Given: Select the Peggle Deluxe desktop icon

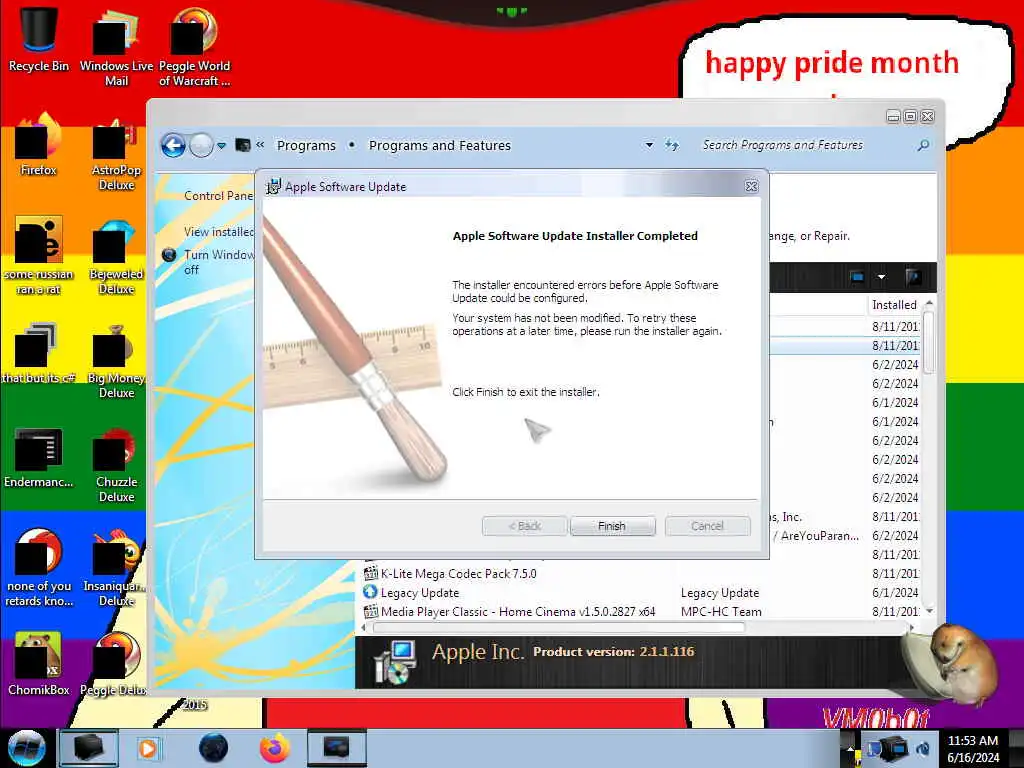Looking at the screenshot, I should point(116,664).
